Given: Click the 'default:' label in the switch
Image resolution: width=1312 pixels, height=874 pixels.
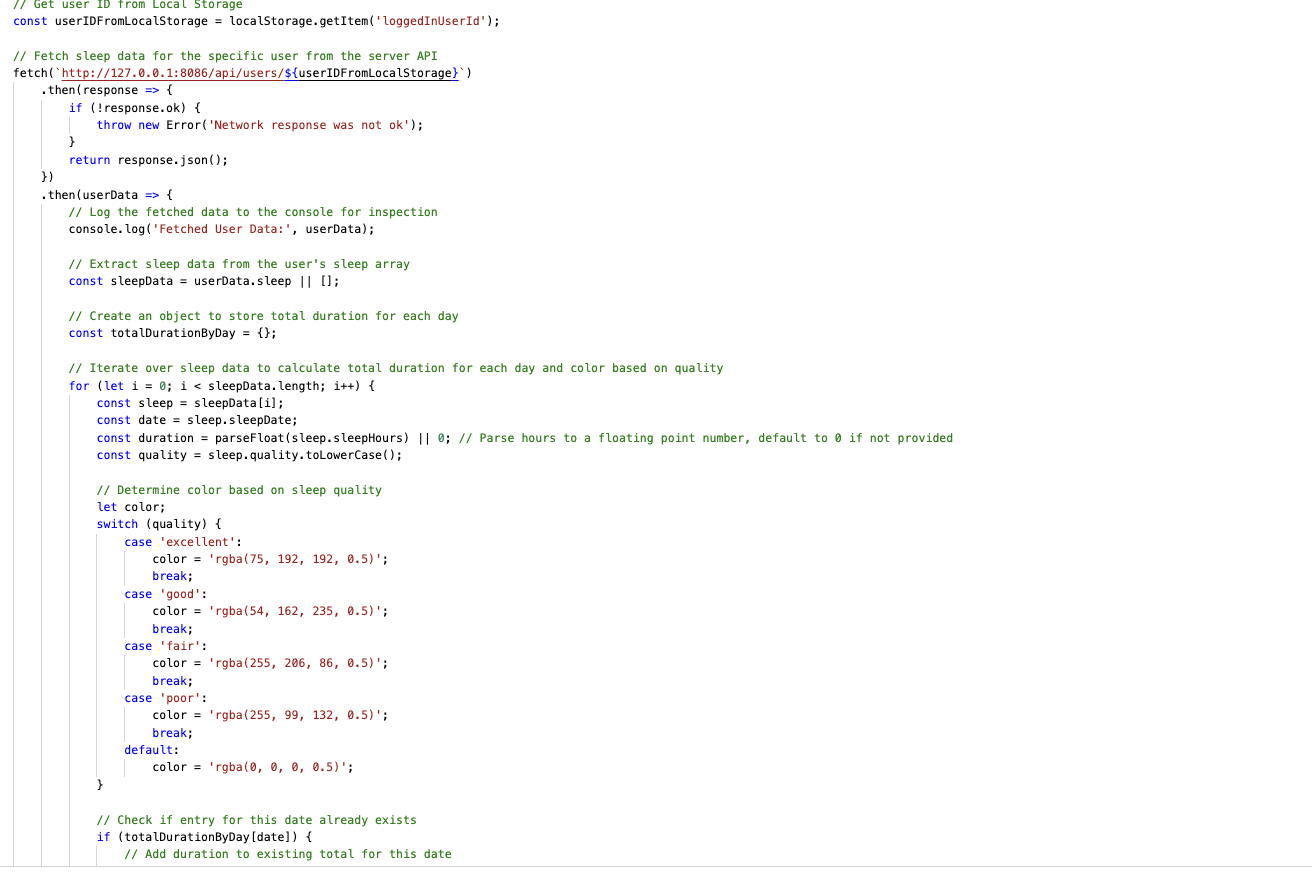Looking at the screenshot, I should coord(152,750).
